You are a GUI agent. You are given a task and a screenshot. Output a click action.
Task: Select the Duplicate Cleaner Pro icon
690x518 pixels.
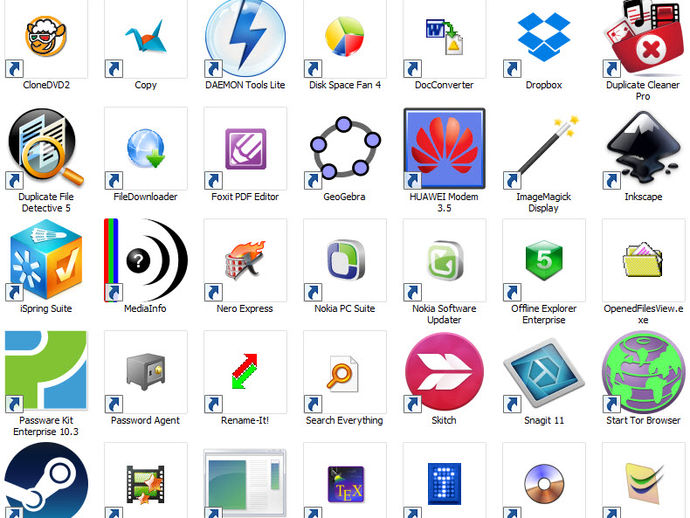coord(643,38)
